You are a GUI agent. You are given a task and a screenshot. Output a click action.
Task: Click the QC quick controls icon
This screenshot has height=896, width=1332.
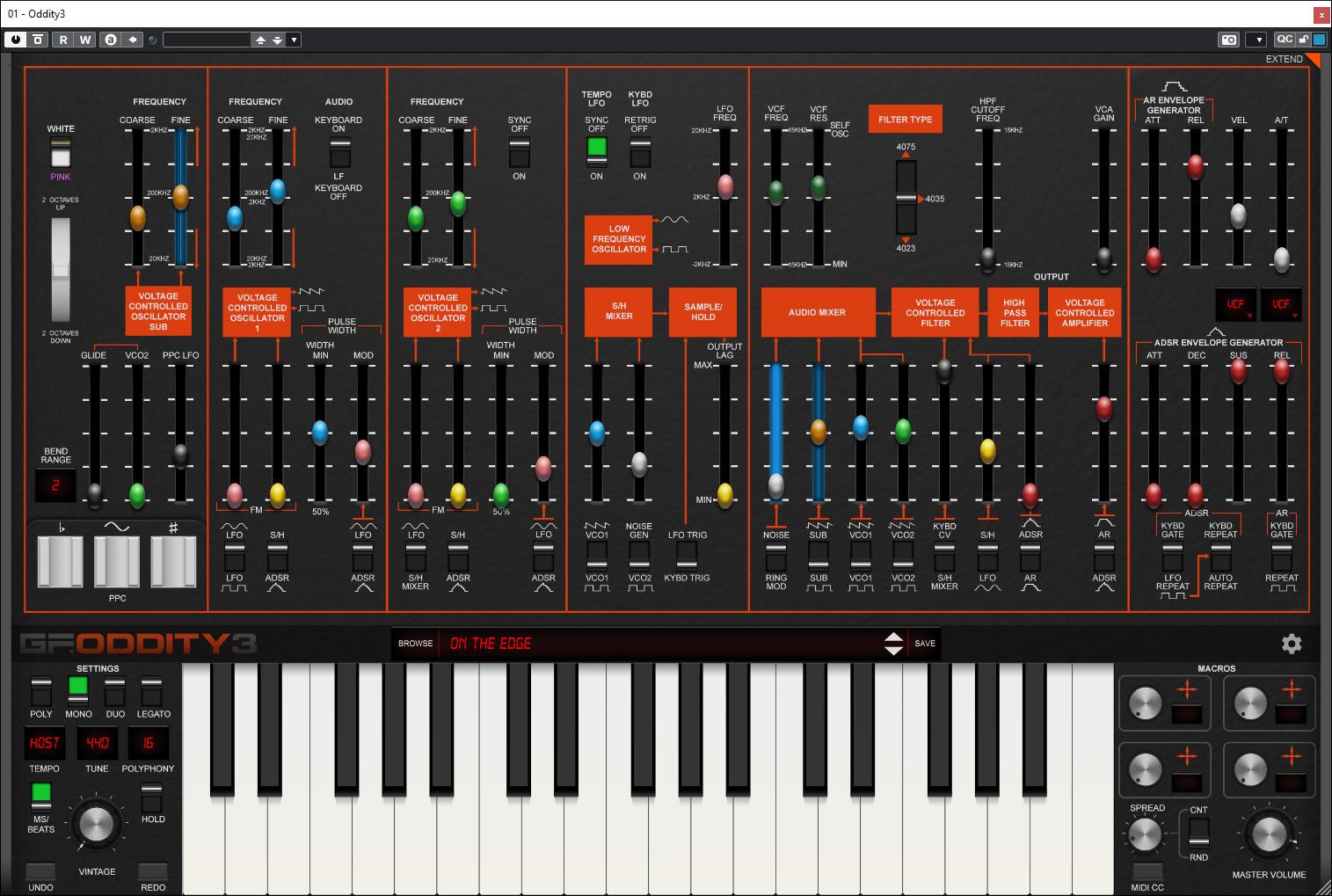tap(1285, 40)
